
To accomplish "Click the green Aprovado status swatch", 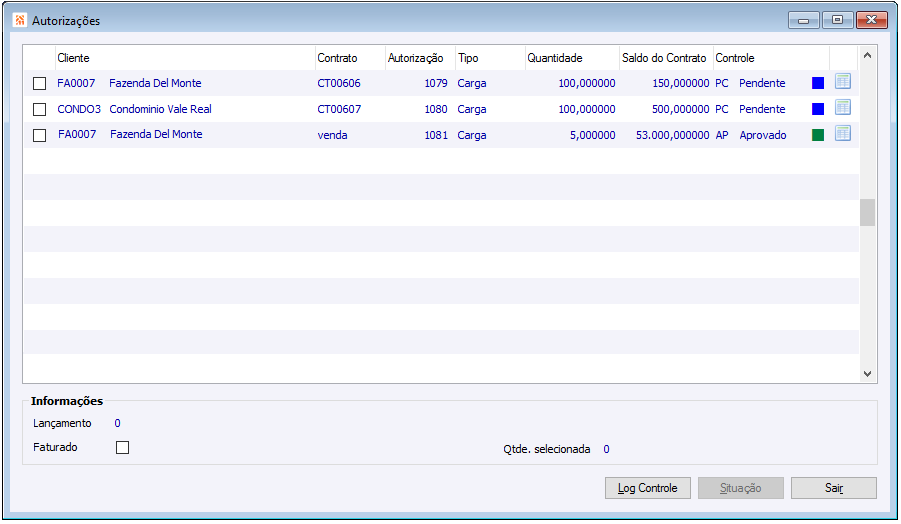I will [818, 135].
